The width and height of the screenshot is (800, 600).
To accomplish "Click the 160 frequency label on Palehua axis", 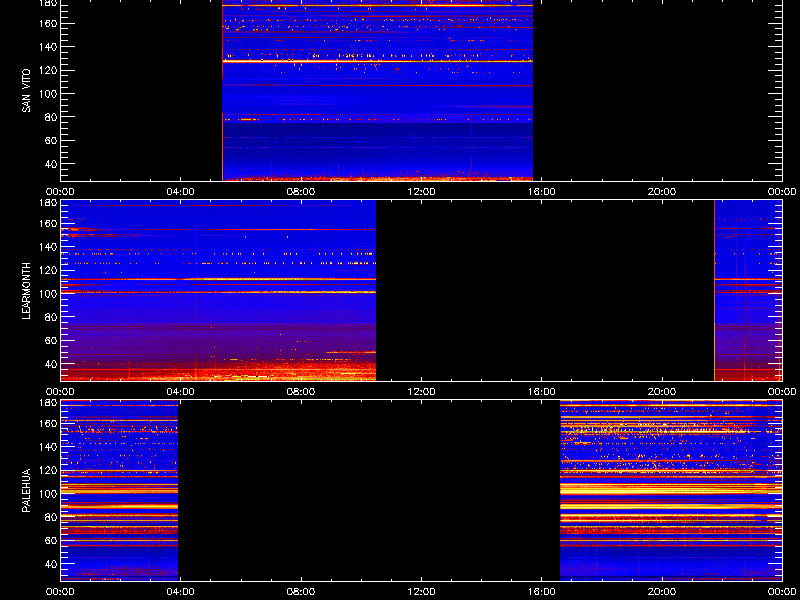I will pyautogui.click(x=47, y=423).
